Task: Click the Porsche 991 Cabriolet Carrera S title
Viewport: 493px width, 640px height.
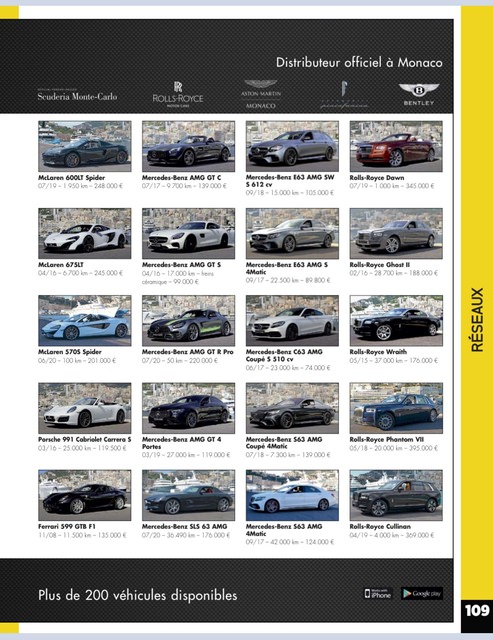Action: (x=85, y=440)
